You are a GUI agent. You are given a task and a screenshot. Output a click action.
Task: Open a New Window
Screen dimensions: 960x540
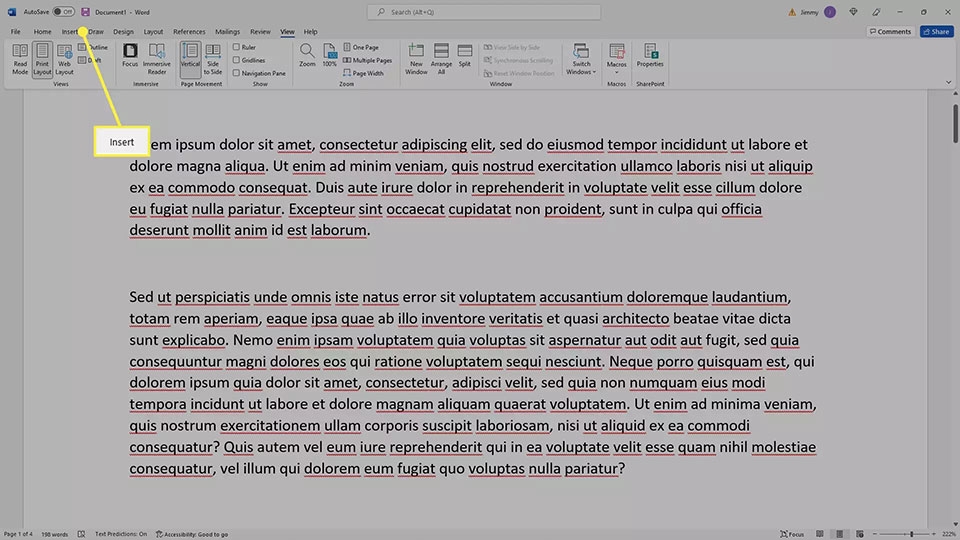[416, 59]
